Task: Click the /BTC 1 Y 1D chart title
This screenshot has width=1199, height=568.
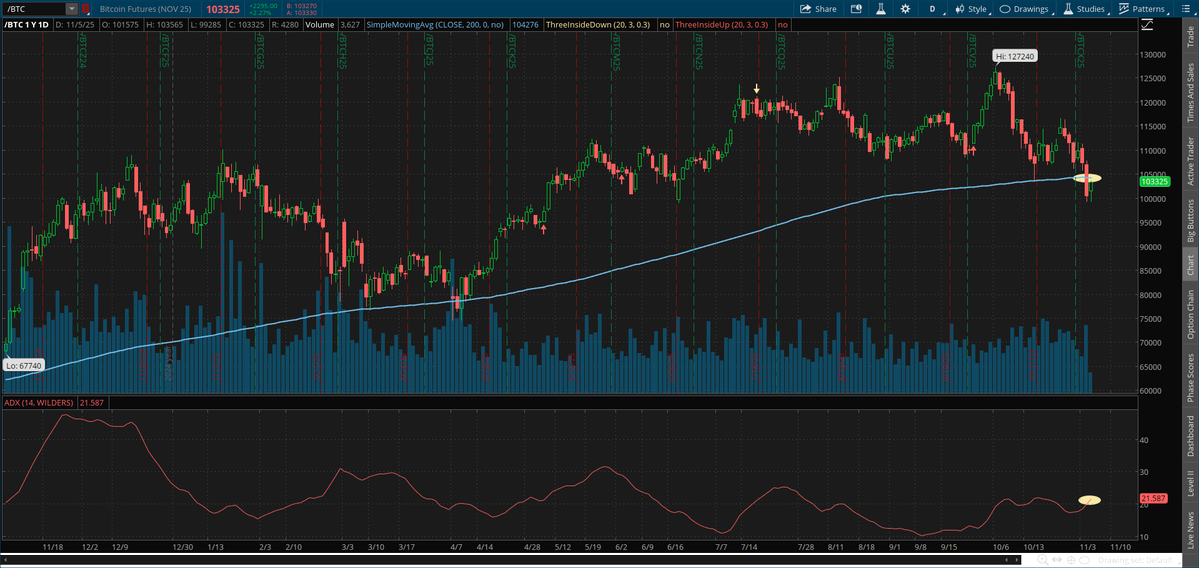Action: pos(28,24)
